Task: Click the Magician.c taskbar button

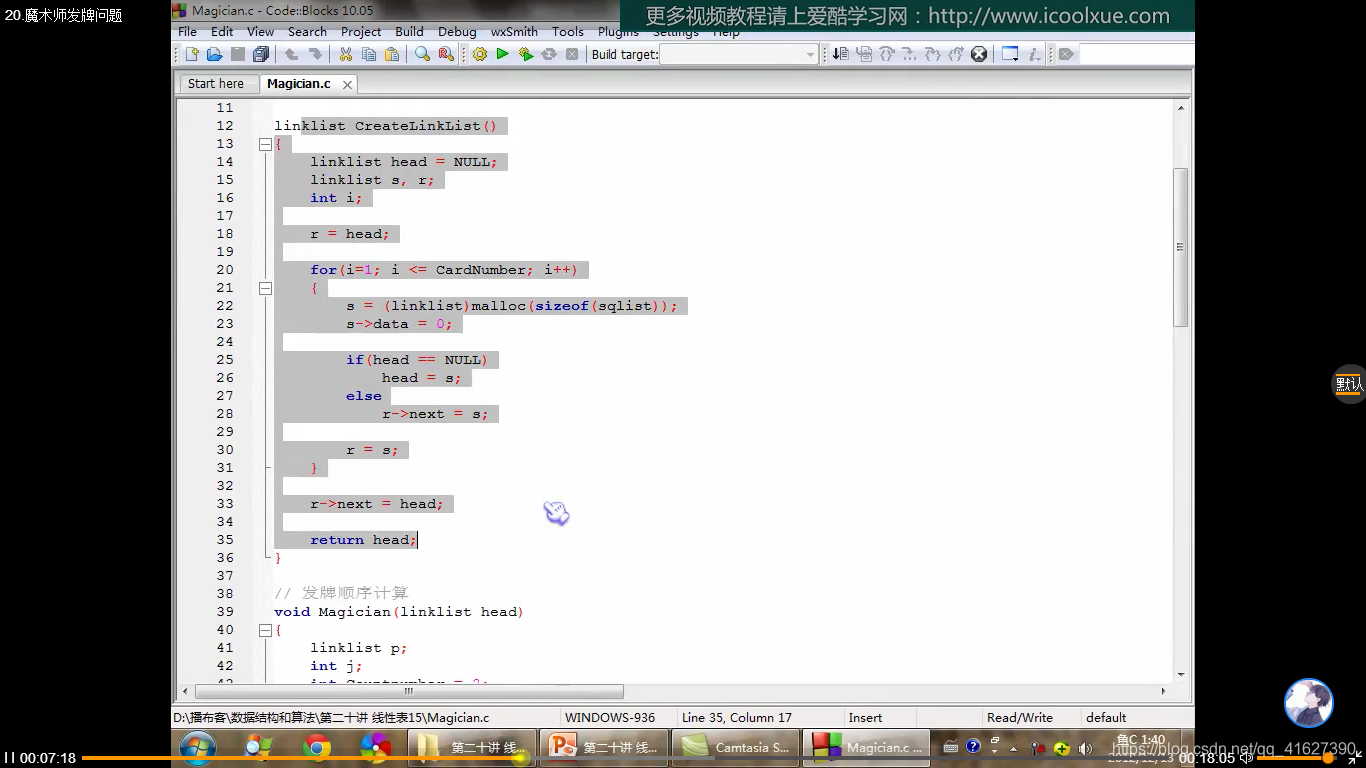Action: pos(866,747)
